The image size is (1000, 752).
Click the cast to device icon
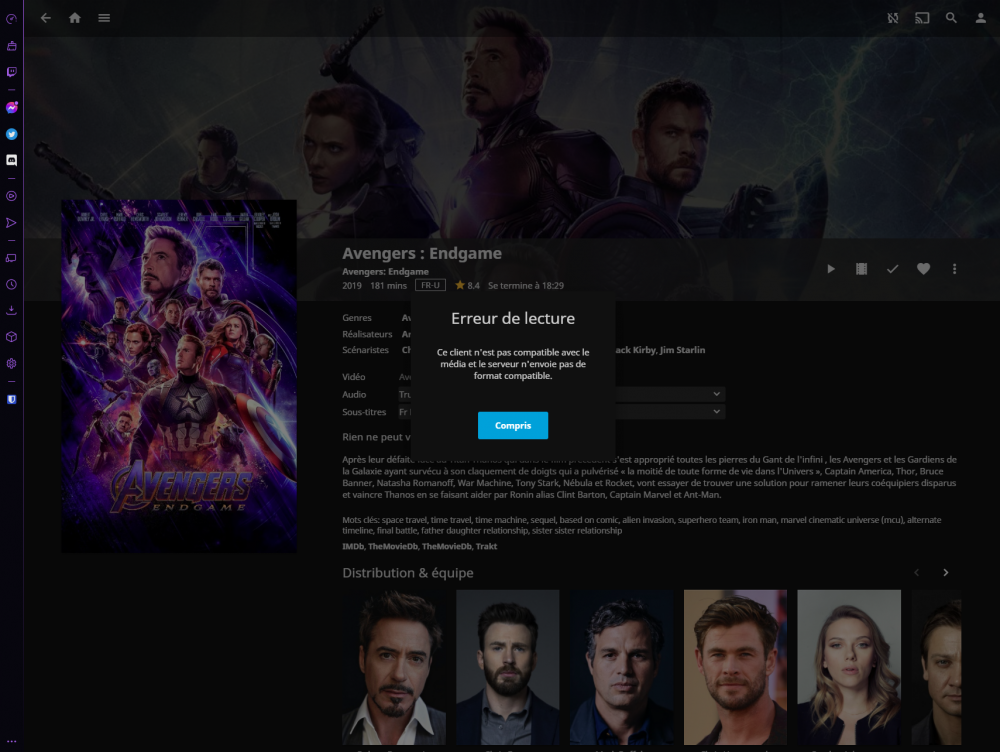pos(922,18)
